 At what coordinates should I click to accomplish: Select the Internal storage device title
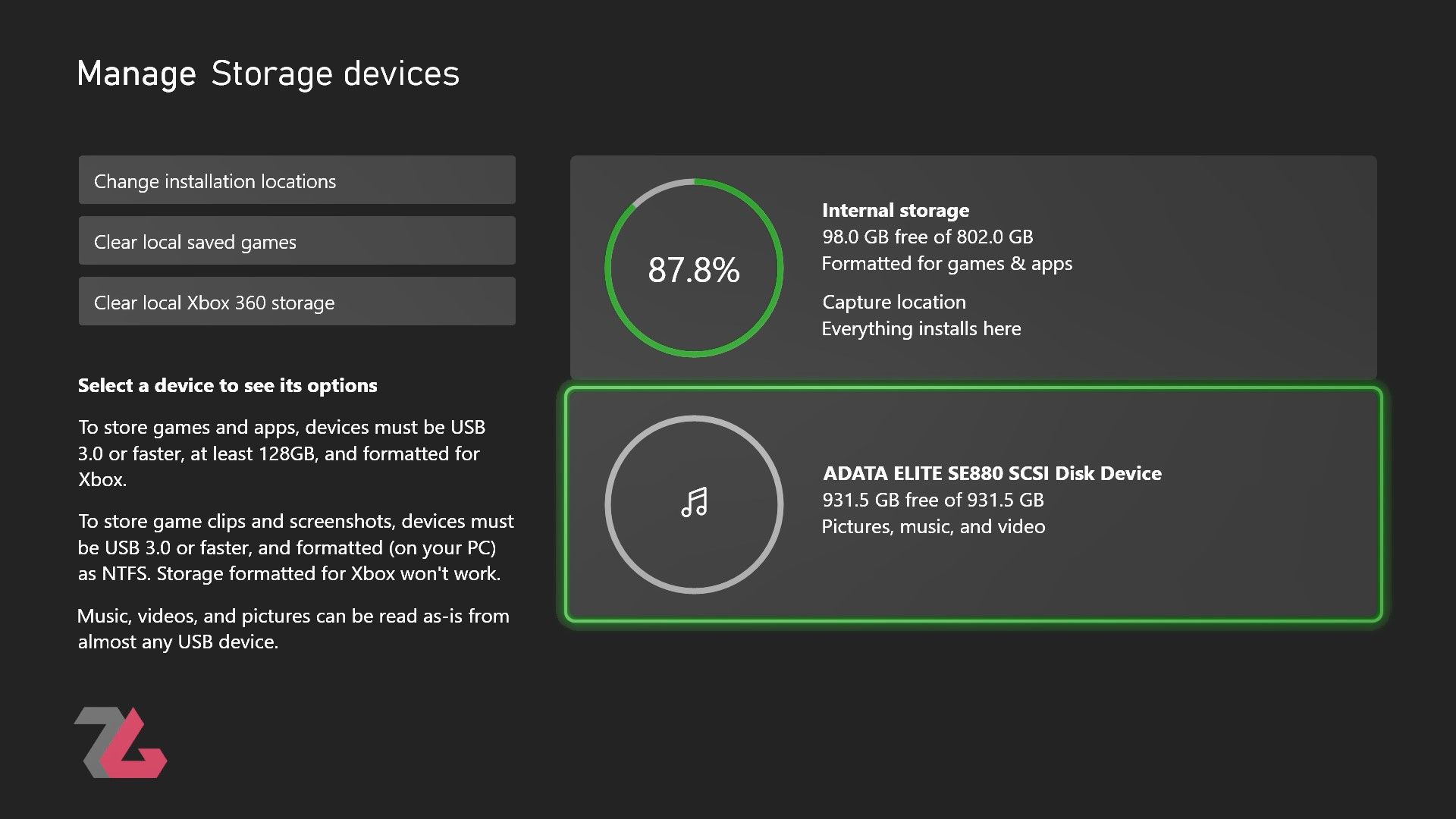coord(895,210)
